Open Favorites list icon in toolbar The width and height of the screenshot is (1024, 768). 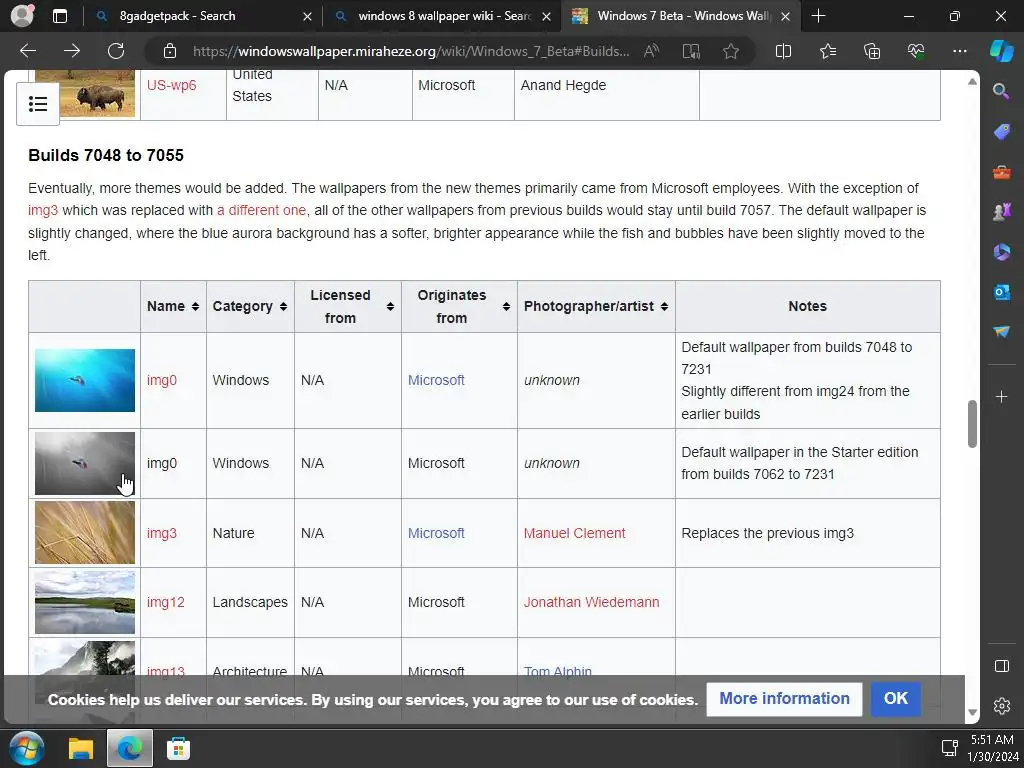pyautogui.click(x=827, y=51)
